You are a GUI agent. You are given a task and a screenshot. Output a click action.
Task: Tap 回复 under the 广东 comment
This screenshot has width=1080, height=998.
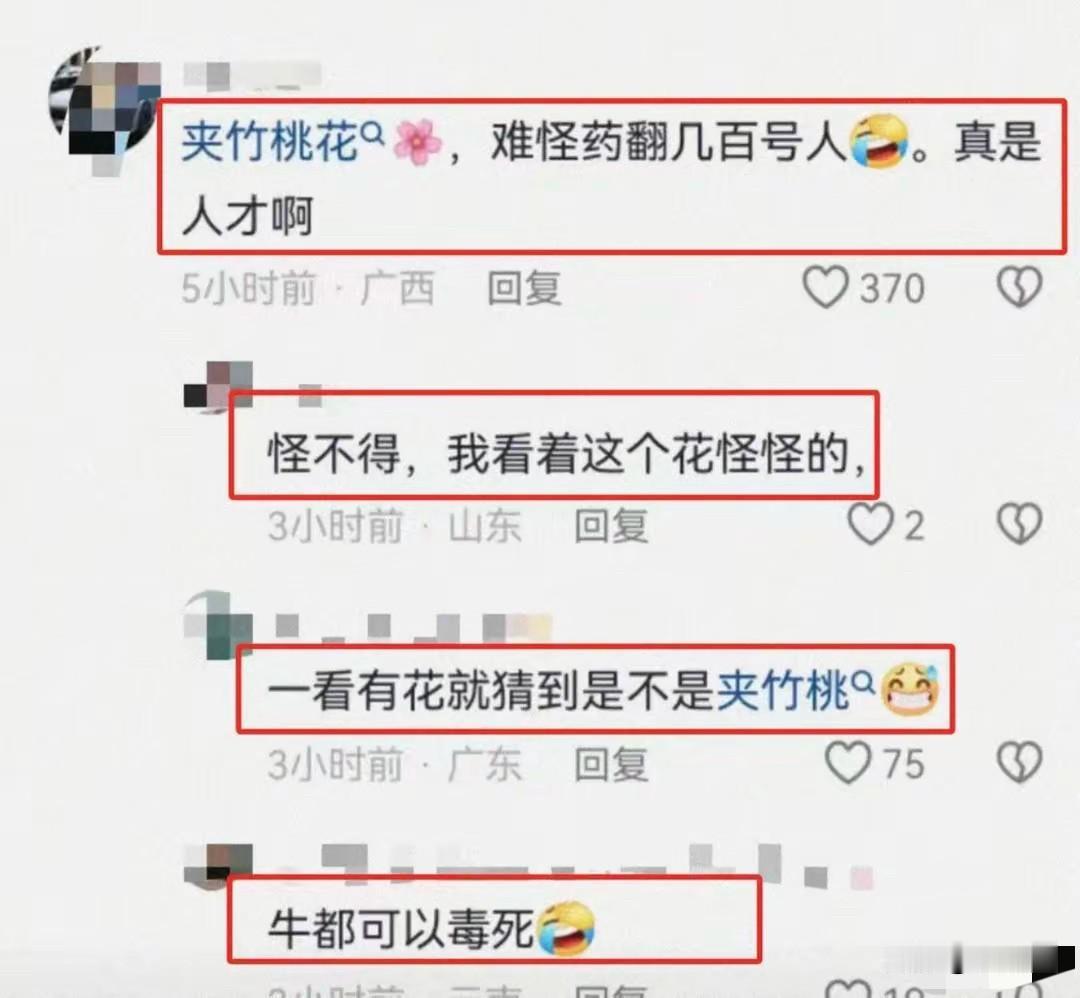(x=612, y=764)
